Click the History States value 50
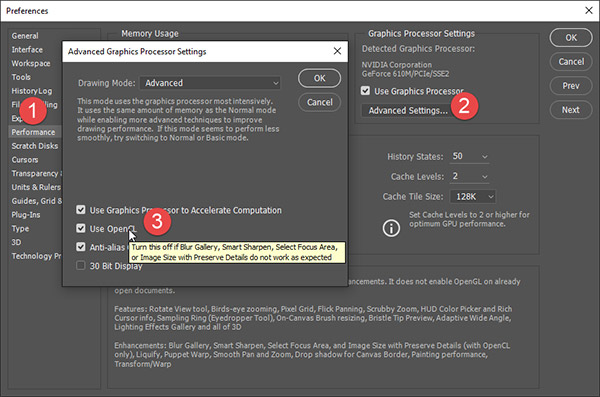This screenshot has height=397, width=600. click(x=458, y=156)
